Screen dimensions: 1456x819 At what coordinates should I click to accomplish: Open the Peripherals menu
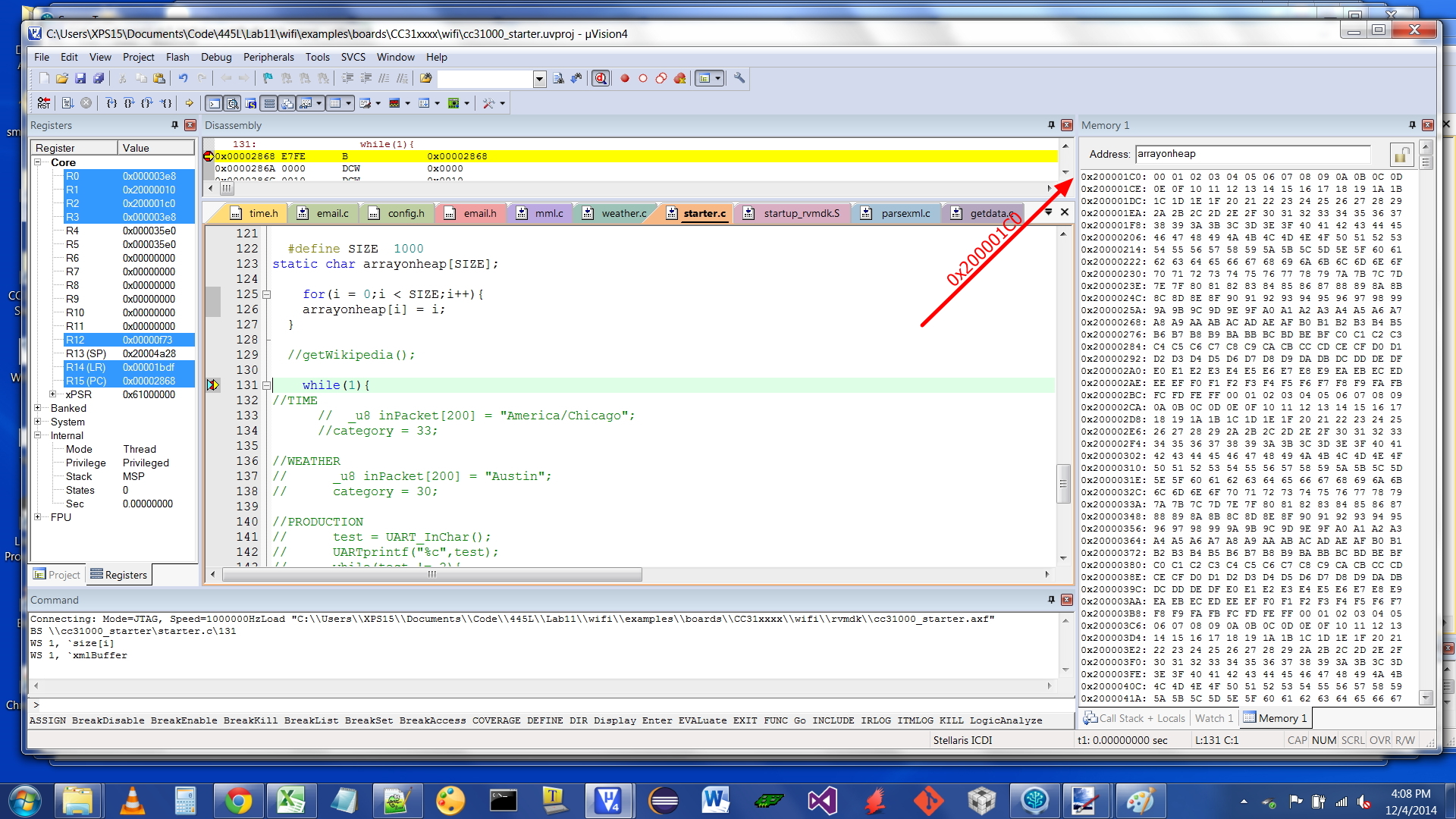[x=268, y=57]
